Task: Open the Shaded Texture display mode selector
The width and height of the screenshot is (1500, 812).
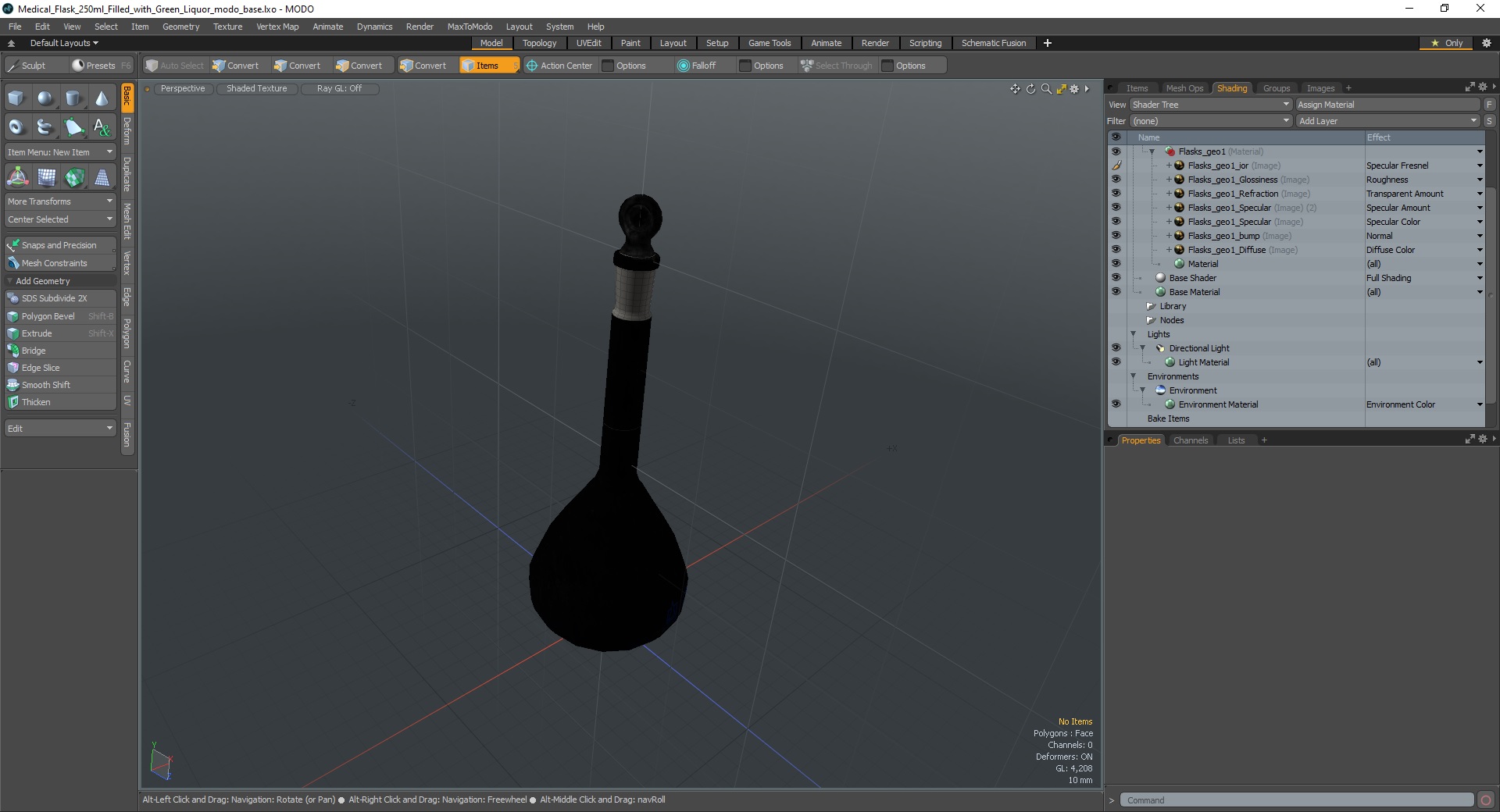Action: point(256,88)
